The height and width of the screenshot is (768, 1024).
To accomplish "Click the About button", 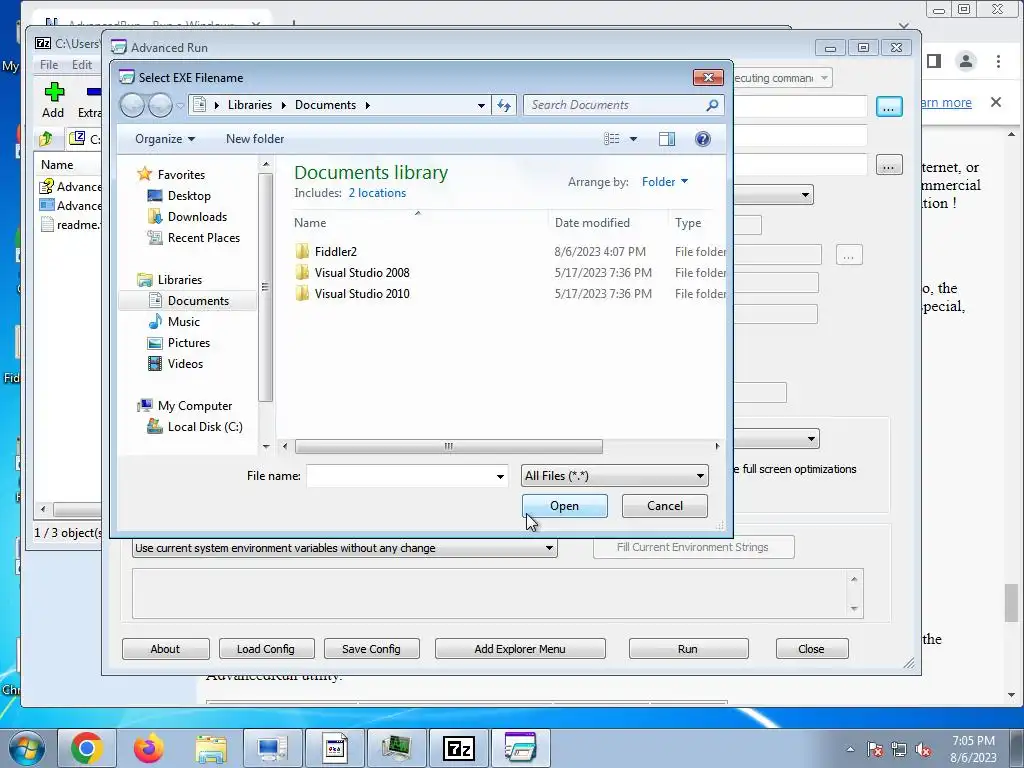I will (x=165, y=648).
